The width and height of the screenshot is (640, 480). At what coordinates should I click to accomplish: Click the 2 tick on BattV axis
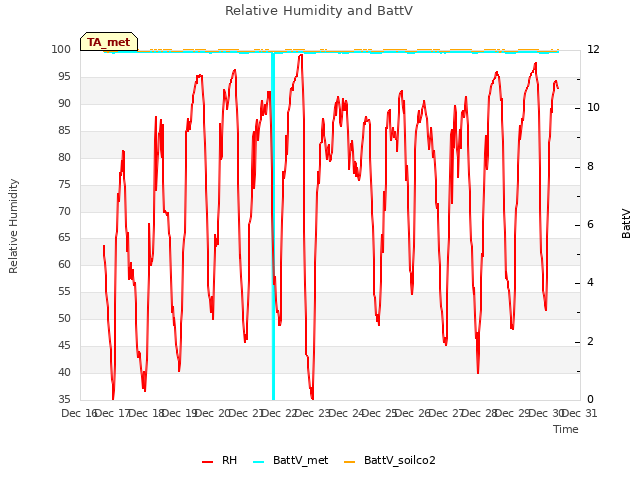pyautogui.click(x=590, y=341)
